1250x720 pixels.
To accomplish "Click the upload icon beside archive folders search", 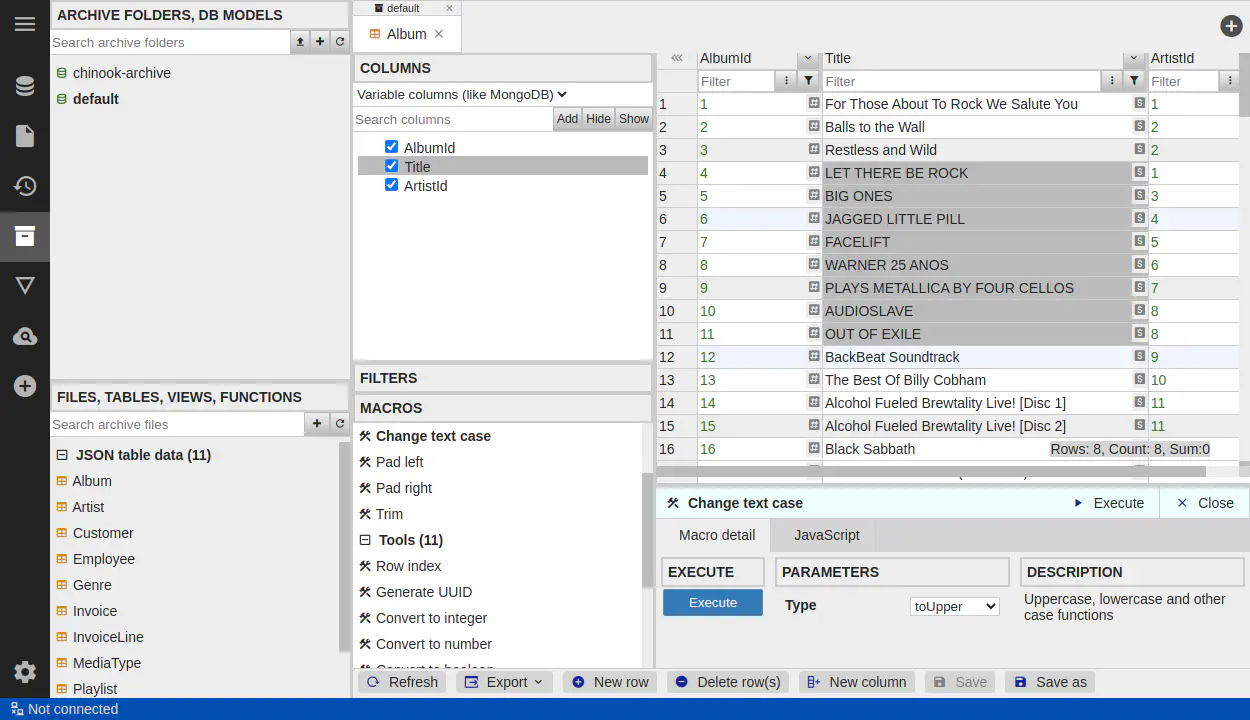I will click(300, 42).
